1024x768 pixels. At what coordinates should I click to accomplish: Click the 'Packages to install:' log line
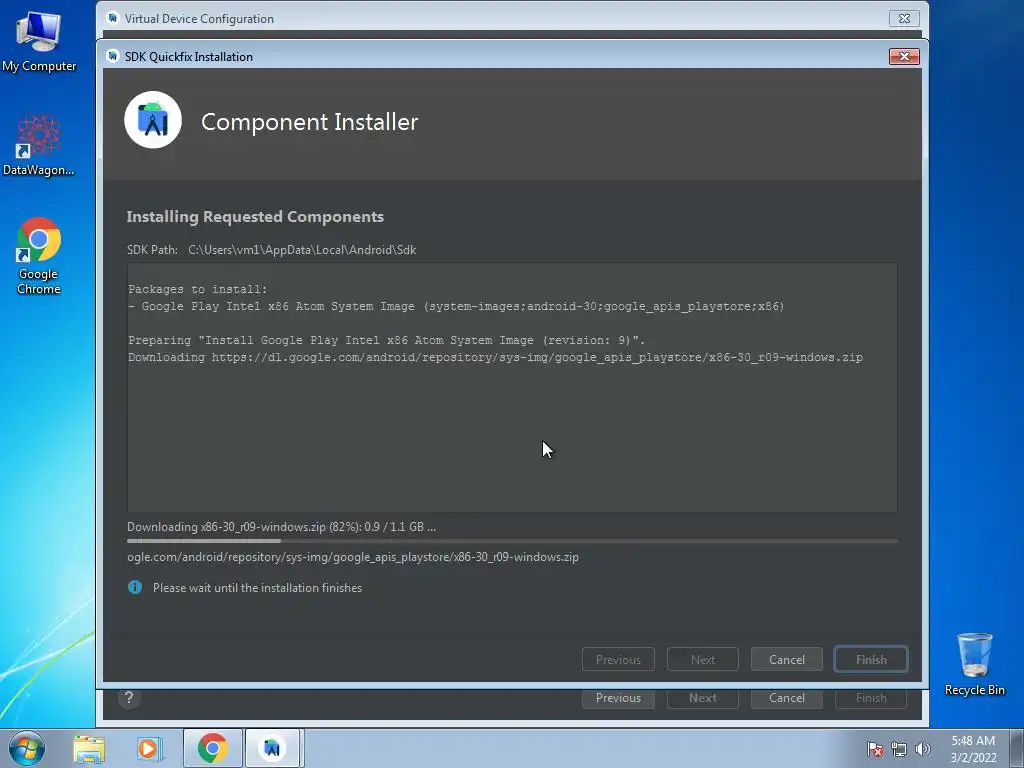click(x=197, y=289)
